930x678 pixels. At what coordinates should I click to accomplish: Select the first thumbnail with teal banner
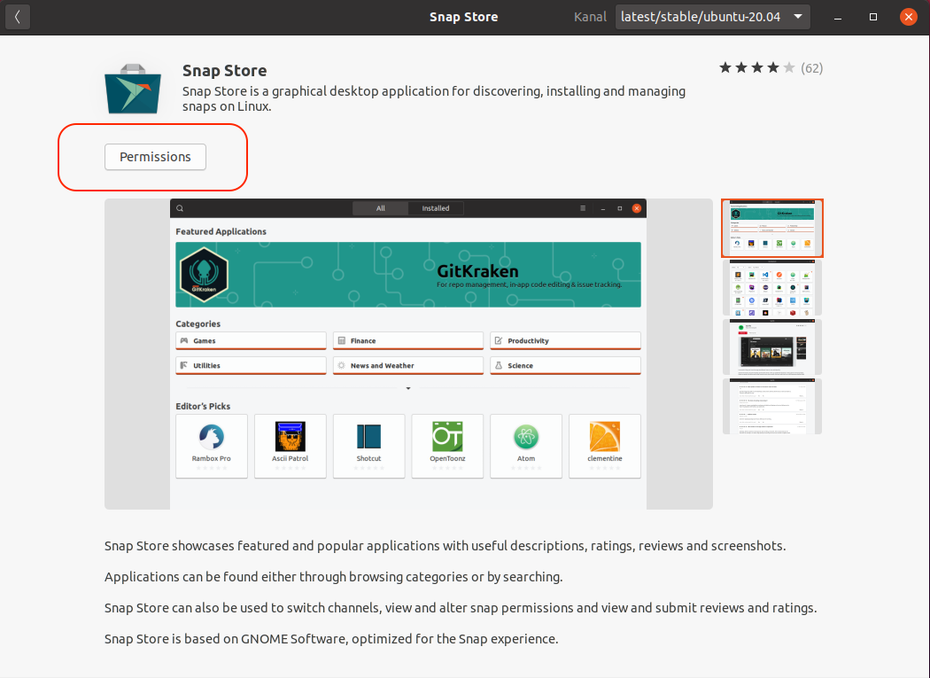(772, 228)
